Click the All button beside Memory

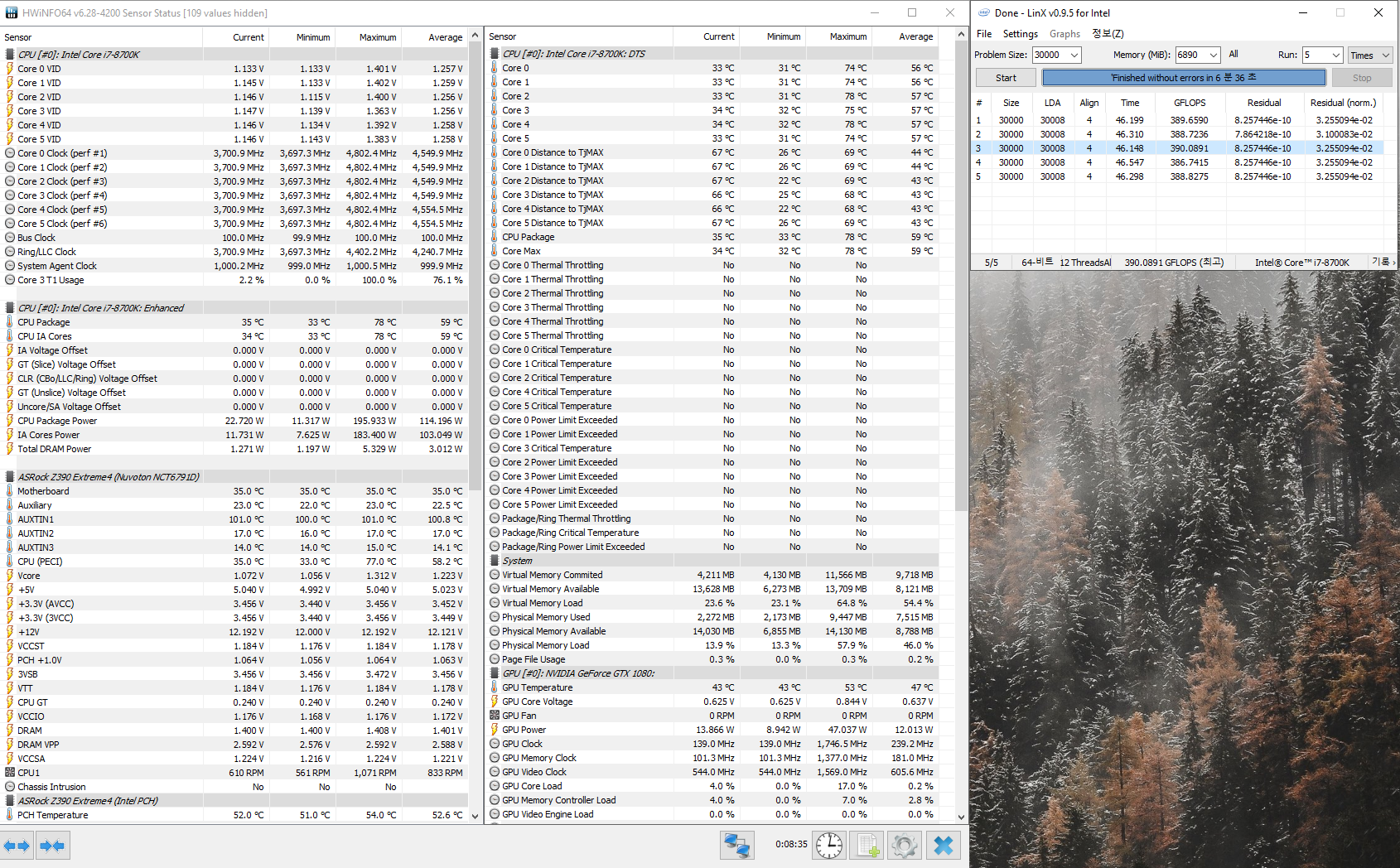pyautogui.click(x=1233, y=55)
